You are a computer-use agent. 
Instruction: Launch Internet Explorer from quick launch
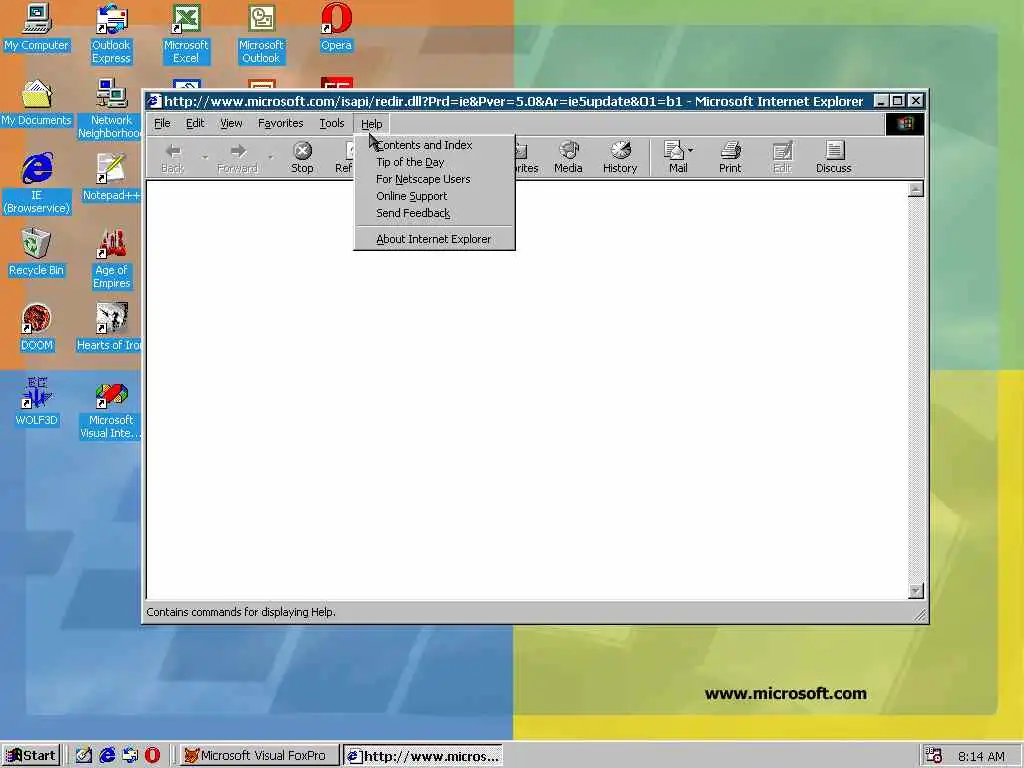(x=106, y=756)
